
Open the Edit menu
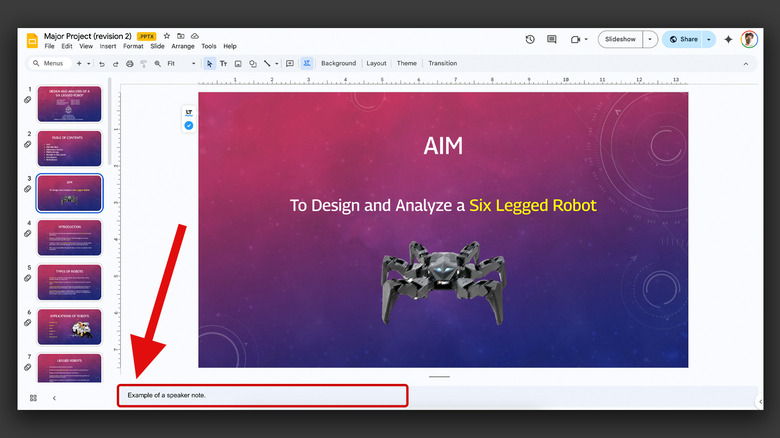coord(67,46)
